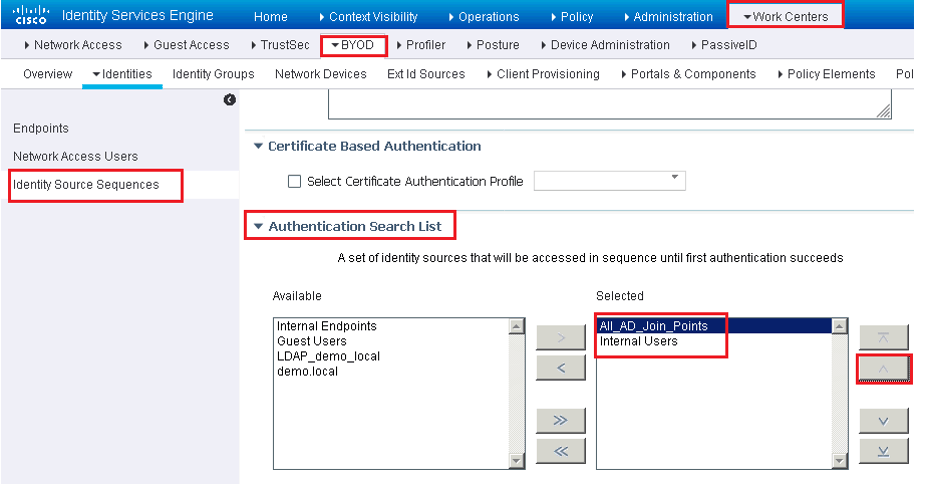Open the Operations menu
Image resolution: width=927 pixels, height=486 pixels.
[484, 17]
